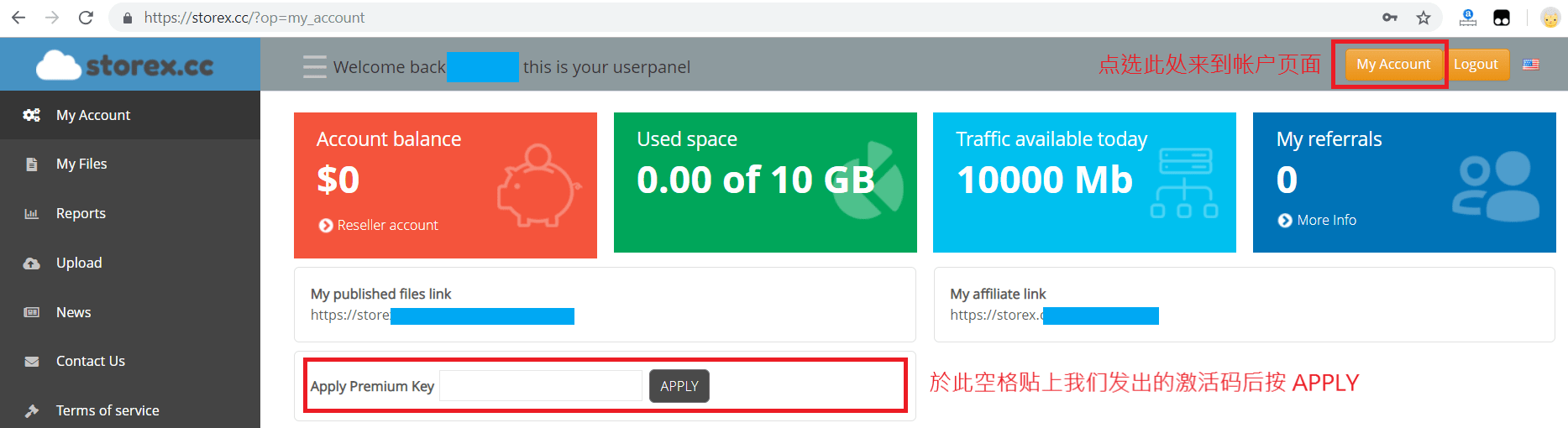Viewport: 1568px width, 428px height.
Task: Click the address bar URL
Action: [x=254, y=18]
